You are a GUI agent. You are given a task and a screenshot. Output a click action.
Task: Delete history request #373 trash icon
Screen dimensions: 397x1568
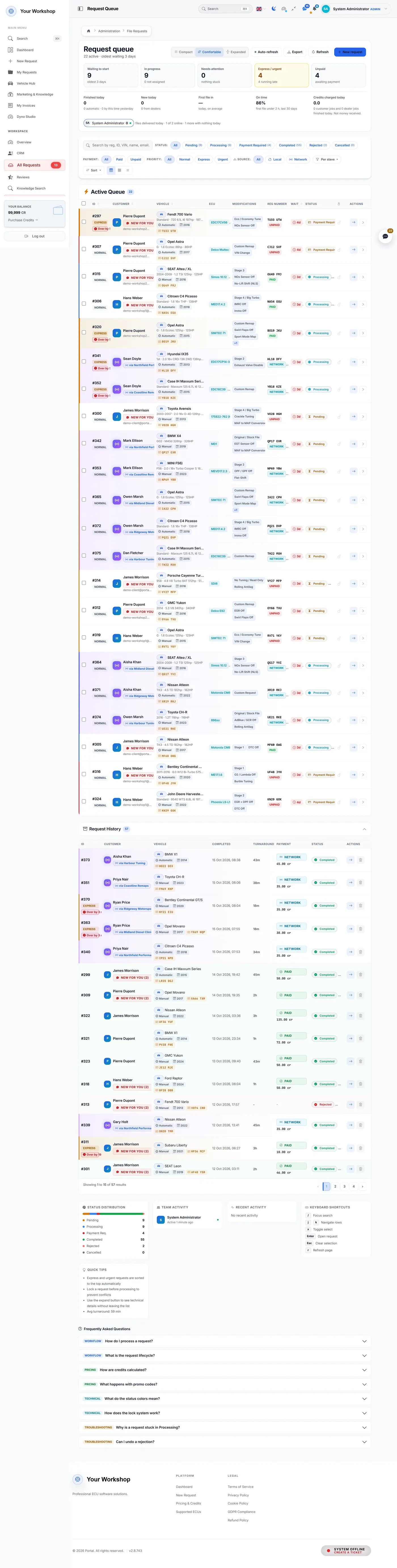360,860
